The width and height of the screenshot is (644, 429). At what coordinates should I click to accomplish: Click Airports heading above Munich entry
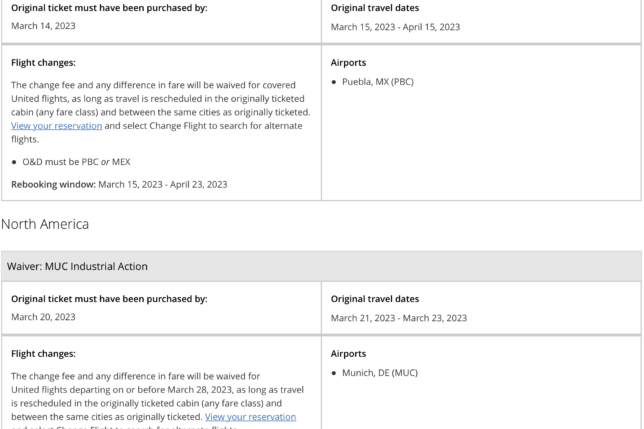[x=348, y=354]
